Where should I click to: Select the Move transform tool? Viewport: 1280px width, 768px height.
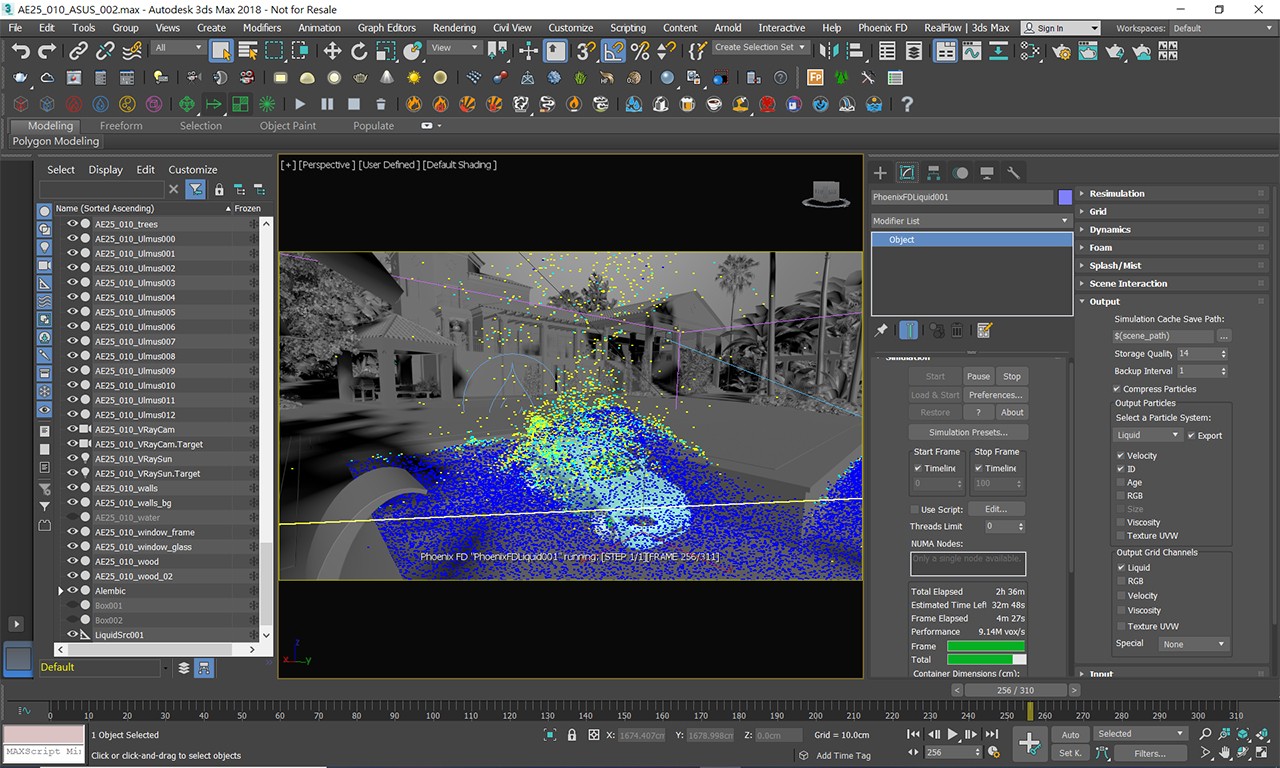pyautogui.click(x=332, y=51)
